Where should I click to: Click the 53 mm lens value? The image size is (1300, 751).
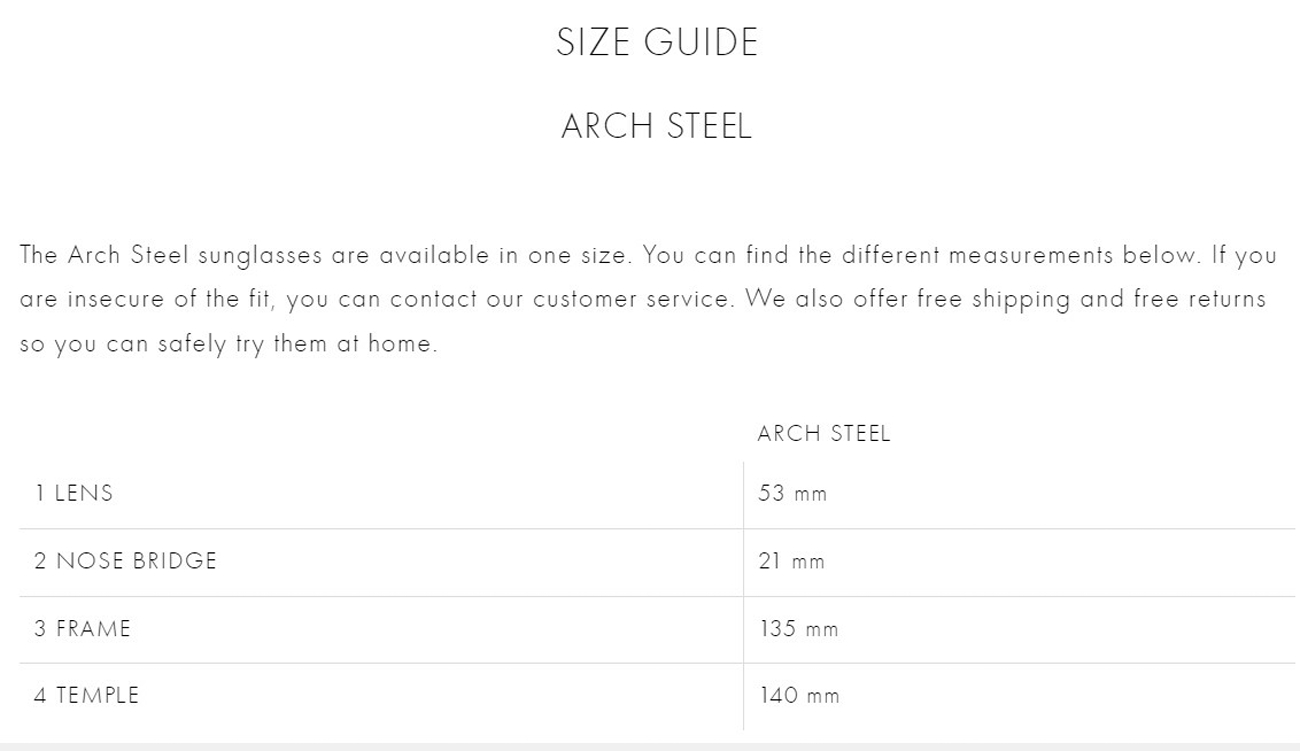click(793, 493)
